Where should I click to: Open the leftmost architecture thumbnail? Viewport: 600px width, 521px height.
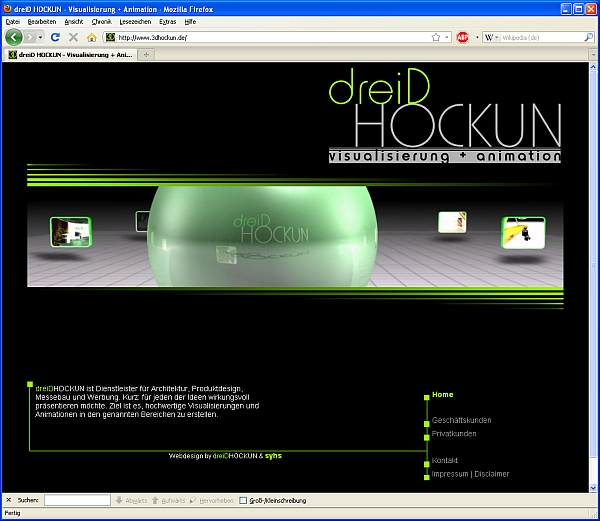click(71, 232)
